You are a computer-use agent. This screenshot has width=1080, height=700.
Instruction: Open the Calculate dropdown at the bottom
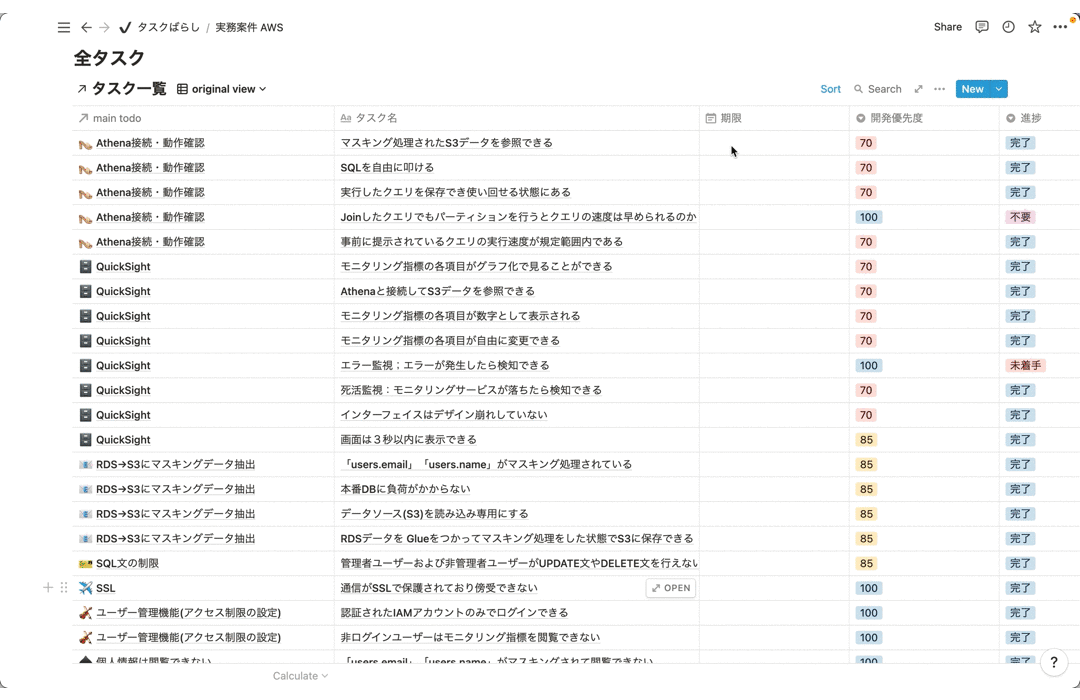[x=299, y=676]
